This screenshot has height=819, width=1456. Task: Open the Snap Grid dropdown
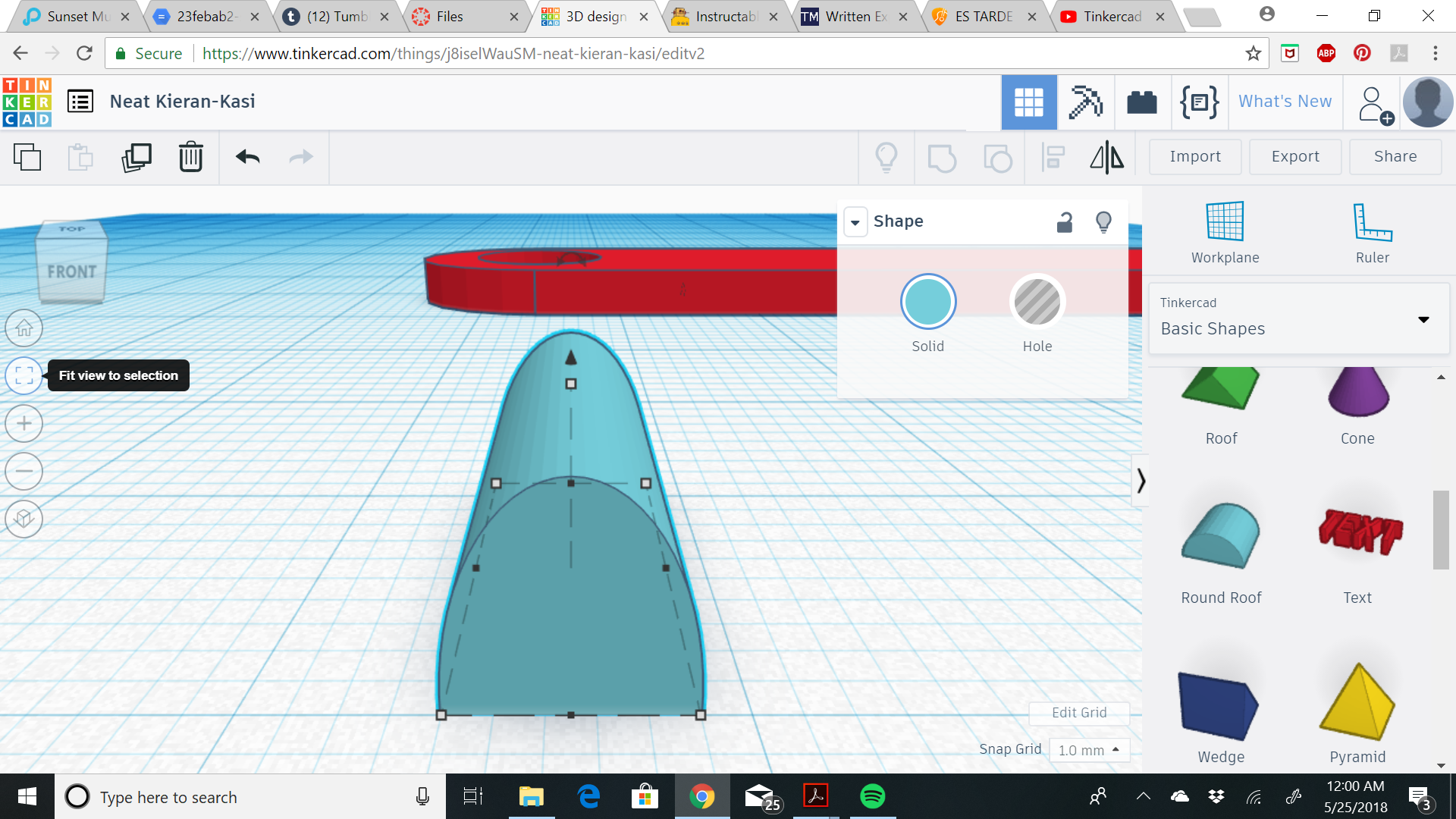point(1089,750)
